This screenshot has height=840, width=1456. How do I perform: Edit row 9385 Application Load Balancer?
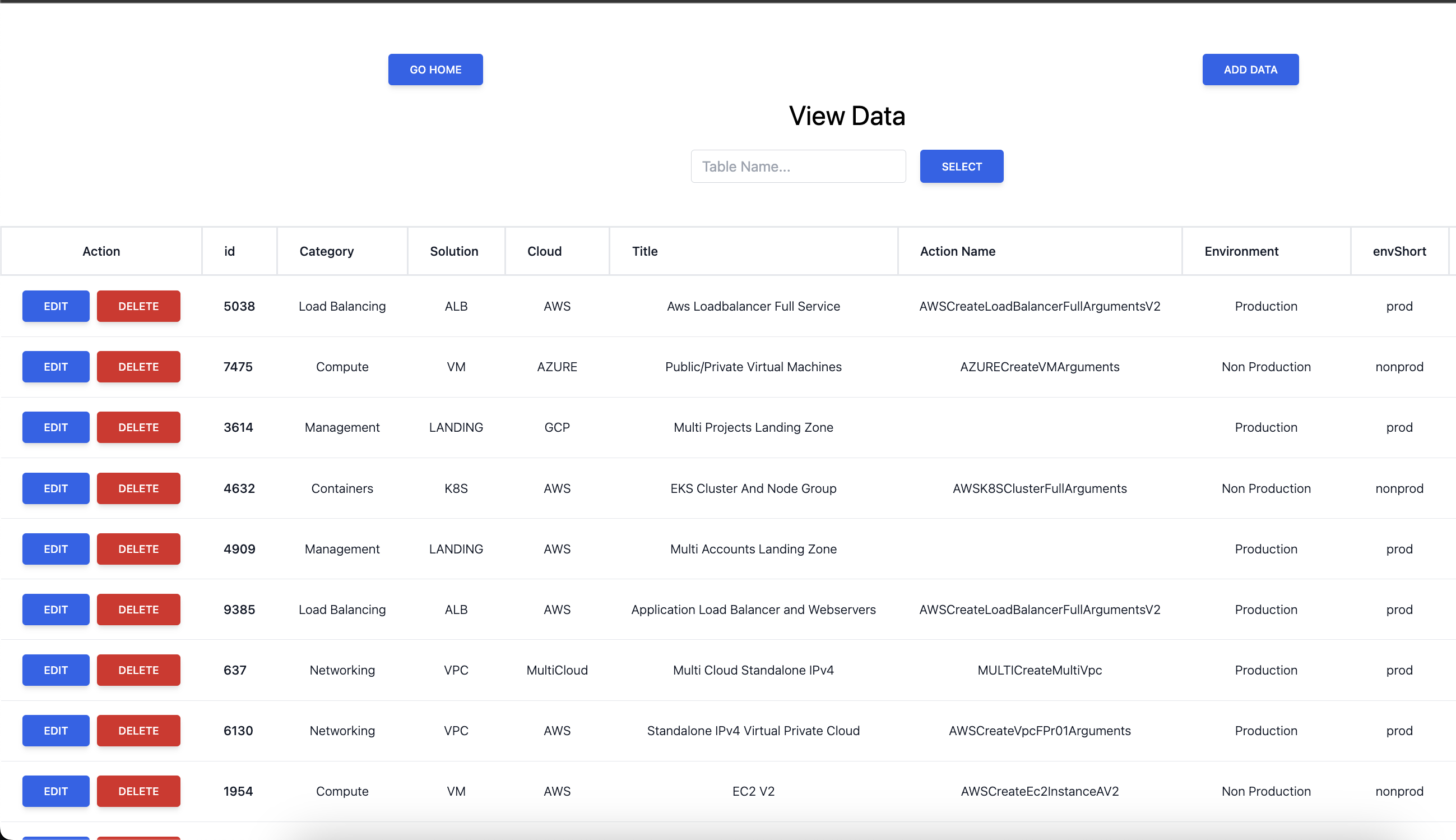56,610
